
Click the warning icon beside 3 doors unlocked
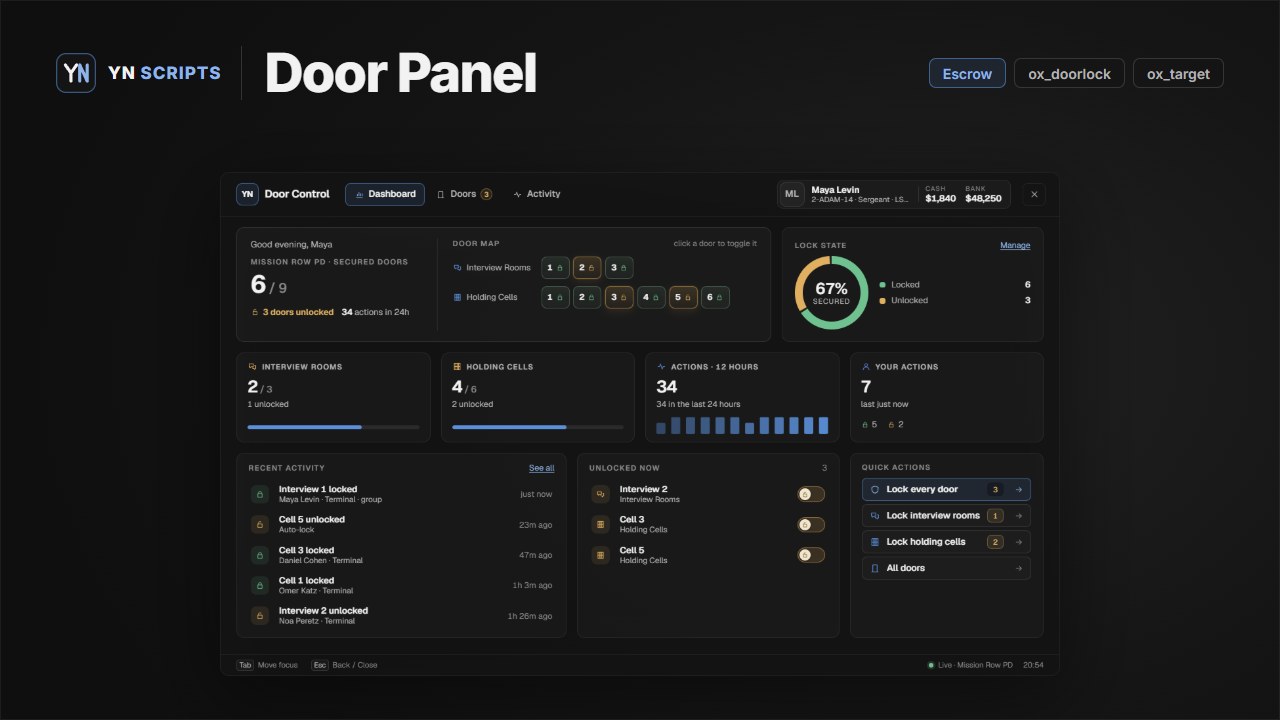[255, 312]
